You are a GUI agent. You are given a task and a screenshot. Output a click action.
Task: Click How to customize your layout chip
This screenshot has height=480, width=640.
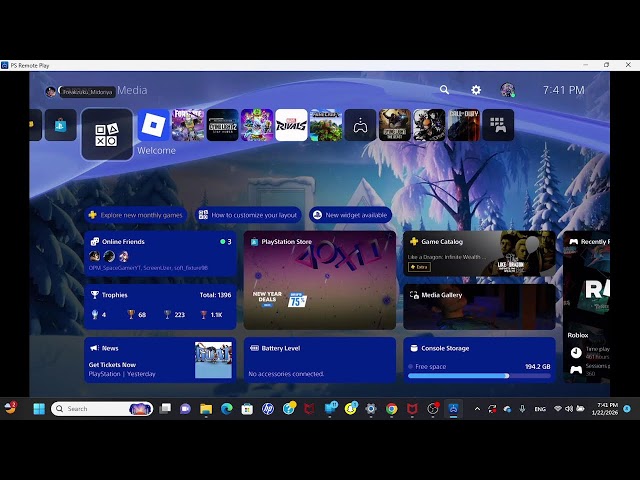pos(248,215)
